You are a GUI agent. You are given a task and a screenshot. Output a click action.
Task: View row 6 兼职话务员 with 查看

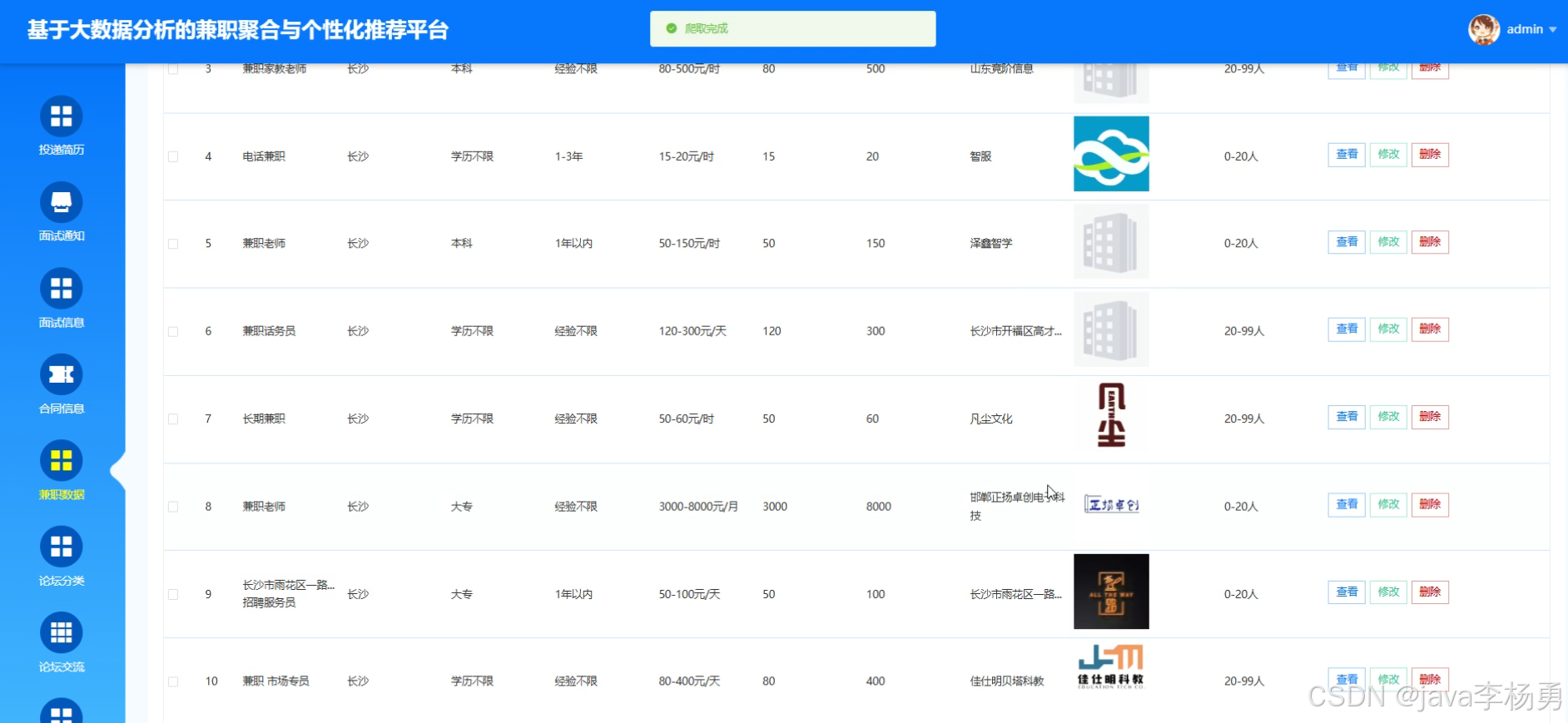pyautogui.click(x=1347, y=329)
